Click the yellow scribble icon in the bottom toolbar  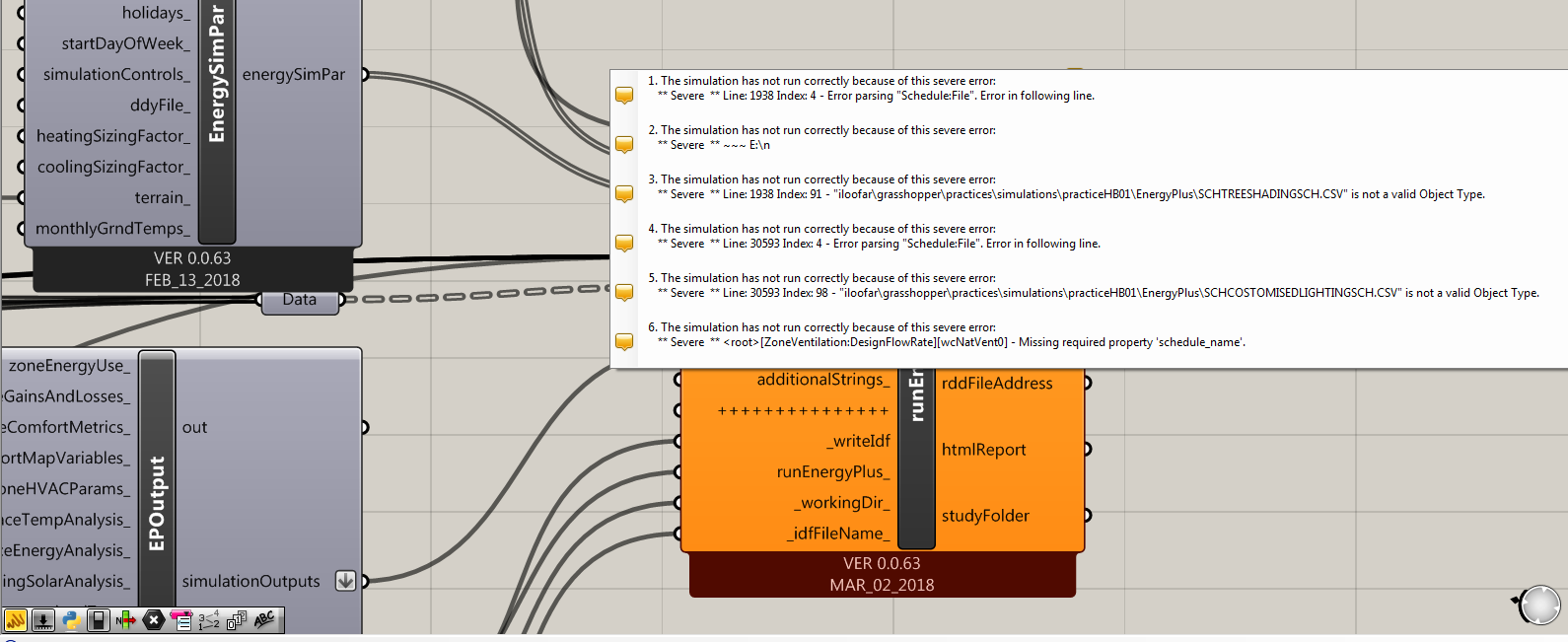pyautogui.click(x=16, y=620)
